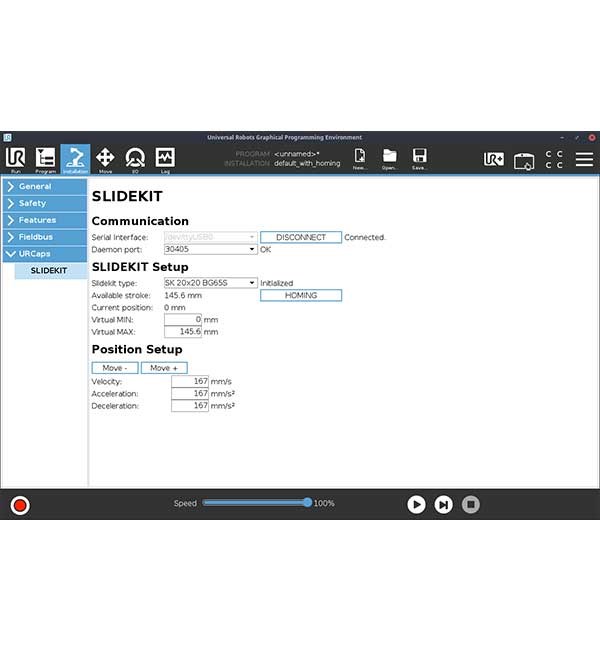Open the Slidekit type dropdown

pos(211,283)
